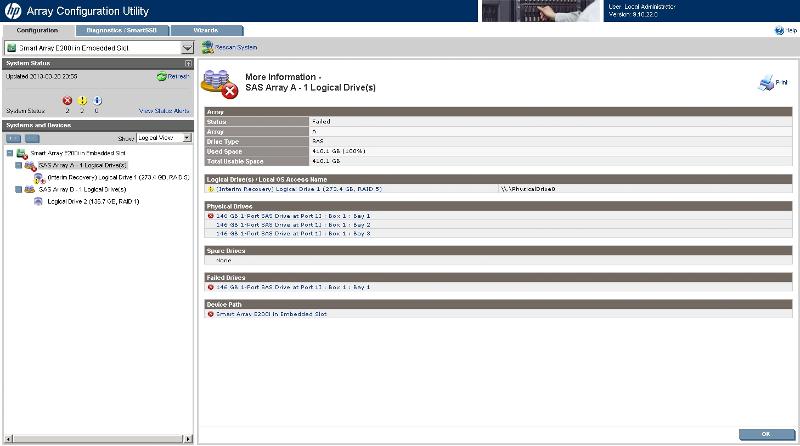Viewport: 800px width, 446px height.
Task: Click the OK button
Action: pos(765,434)
